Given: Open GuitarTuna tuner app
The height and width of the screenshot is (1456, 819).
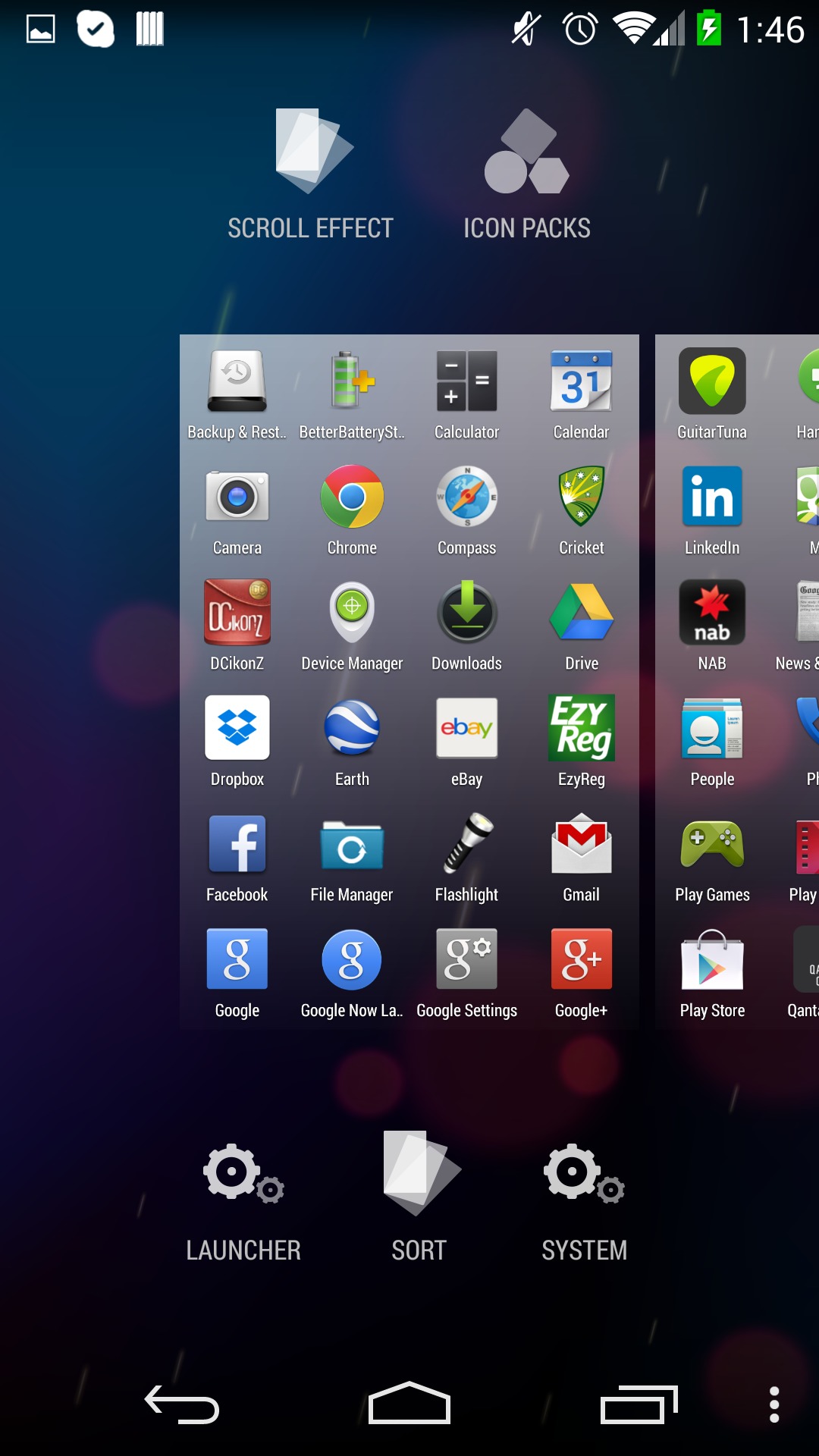Looking at the screenshot, I should click(712, 394).
